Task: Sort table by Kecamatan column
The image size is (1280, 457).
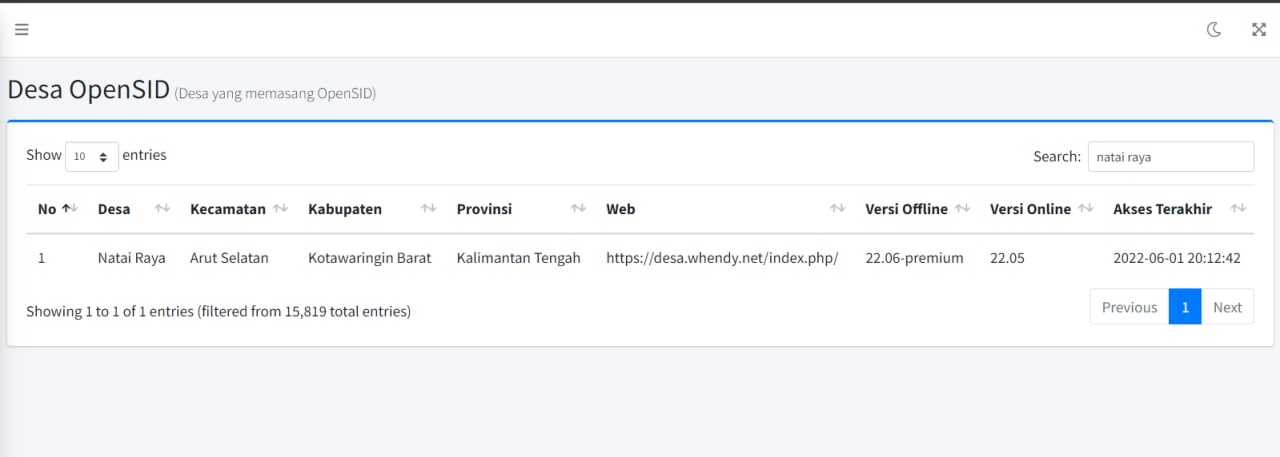Action: [237, 209]
